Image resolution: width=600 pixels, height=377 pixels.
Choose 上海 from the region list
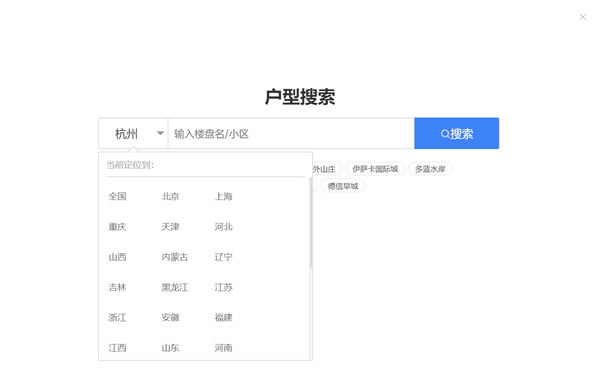point(223,196)
